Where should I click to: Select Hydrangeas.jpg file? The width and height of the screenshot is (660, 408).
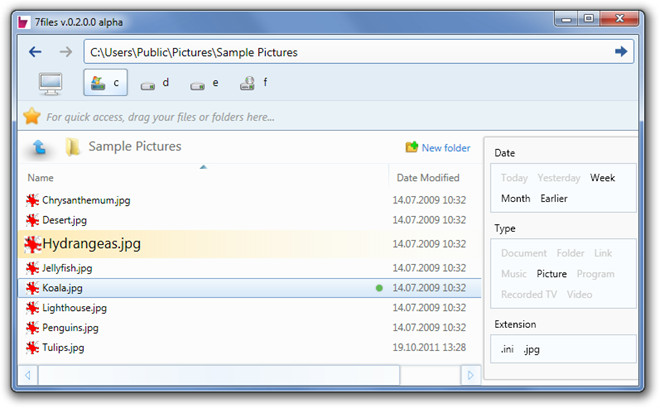coord(249,244)
